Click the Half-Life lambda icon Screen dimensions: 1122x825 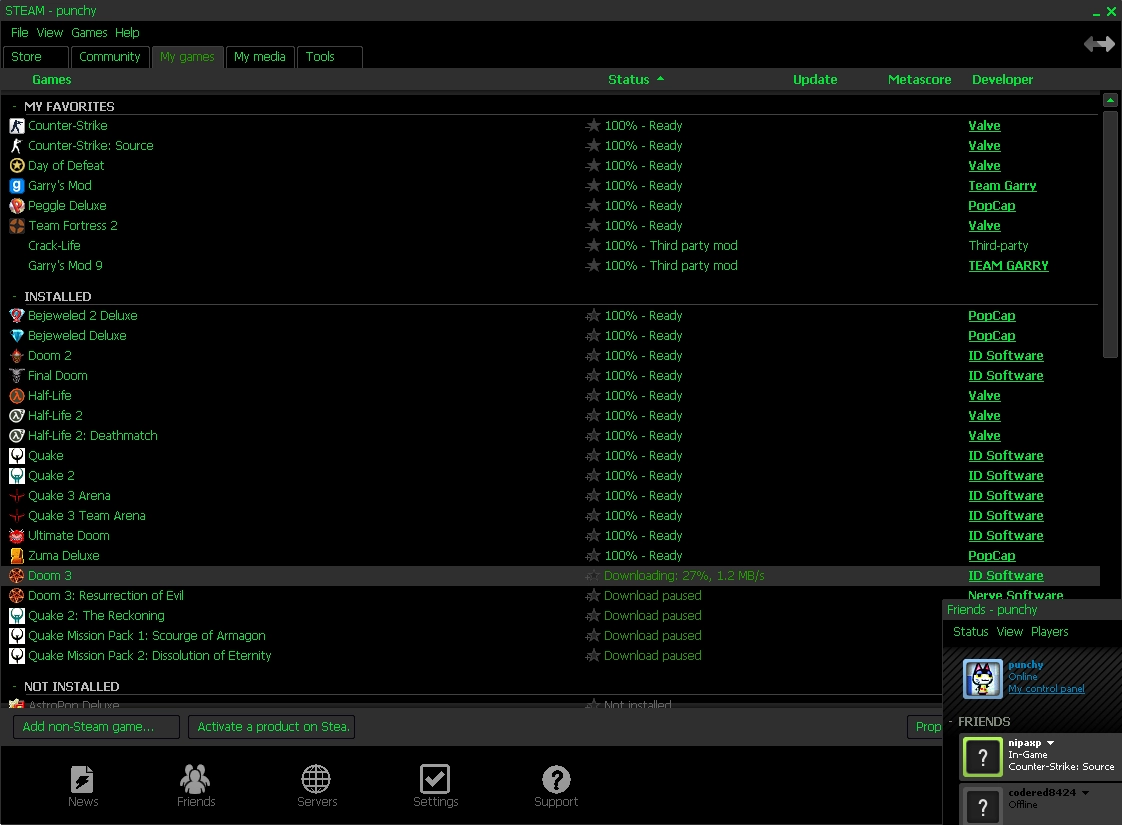coord(16,396)
